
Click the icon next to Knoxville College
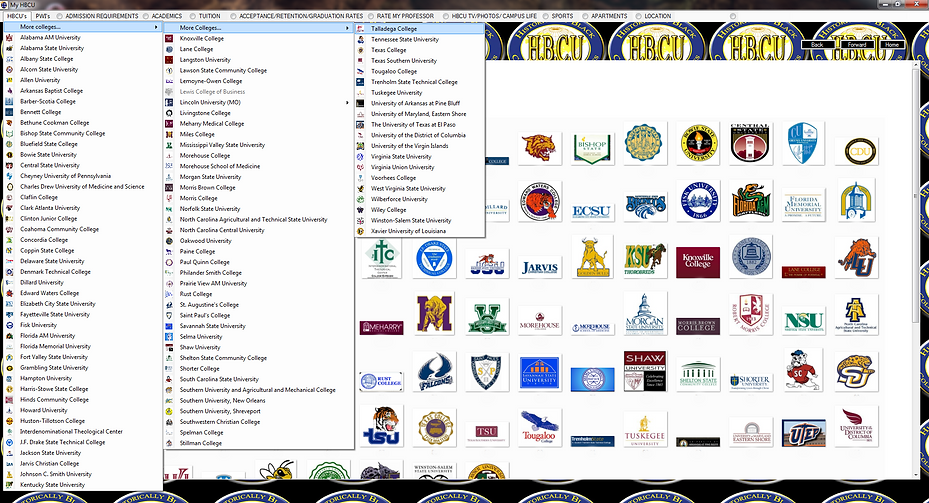click(169, 39)
